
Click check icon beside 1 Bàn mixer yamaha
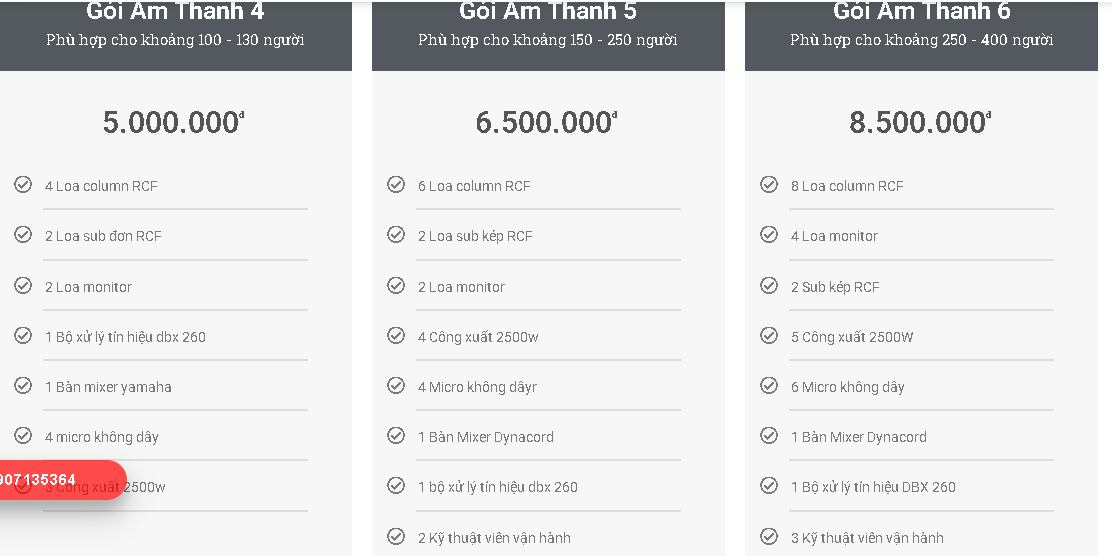pos(23,386)
